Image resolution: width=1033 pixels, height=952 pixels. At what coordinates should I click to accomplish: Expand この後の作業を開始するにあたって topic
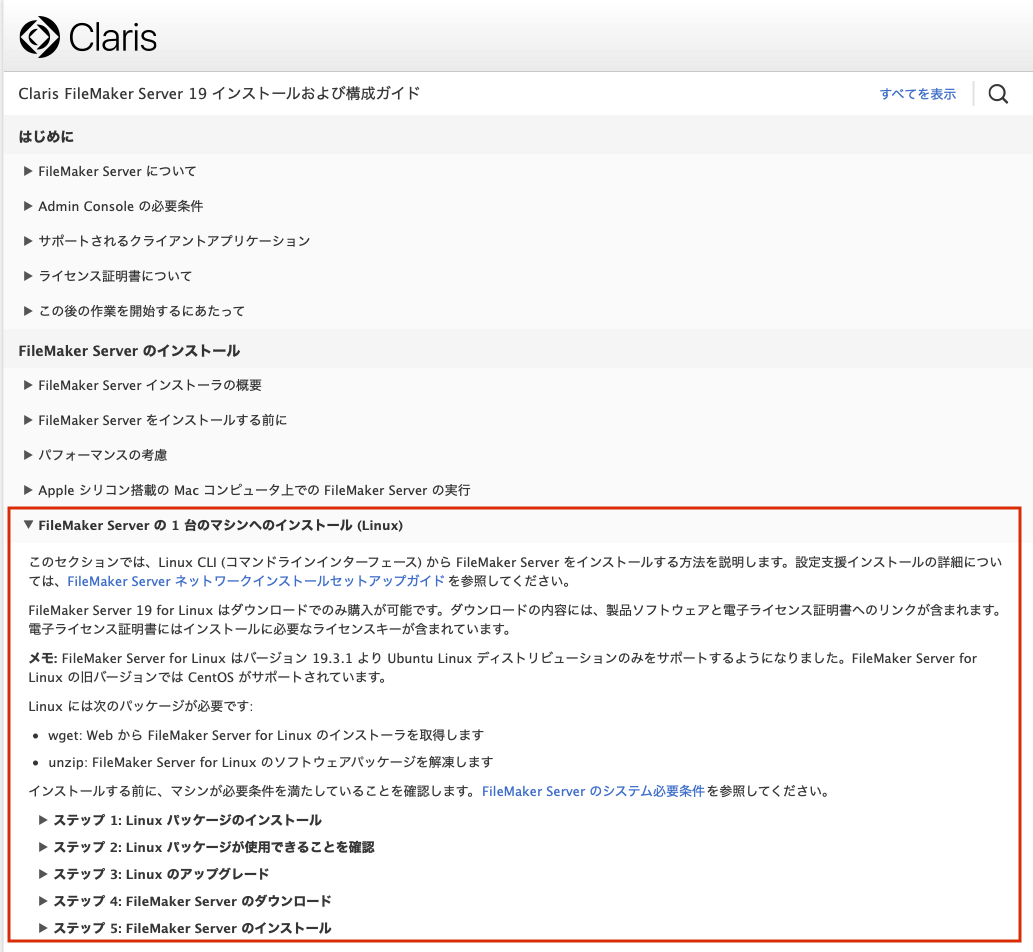140,311
